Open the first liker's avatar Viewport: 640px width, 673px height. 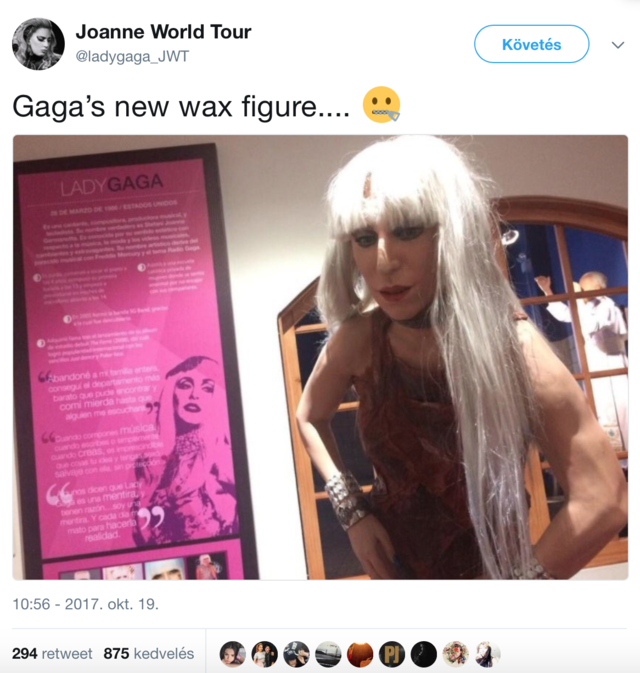233,654
